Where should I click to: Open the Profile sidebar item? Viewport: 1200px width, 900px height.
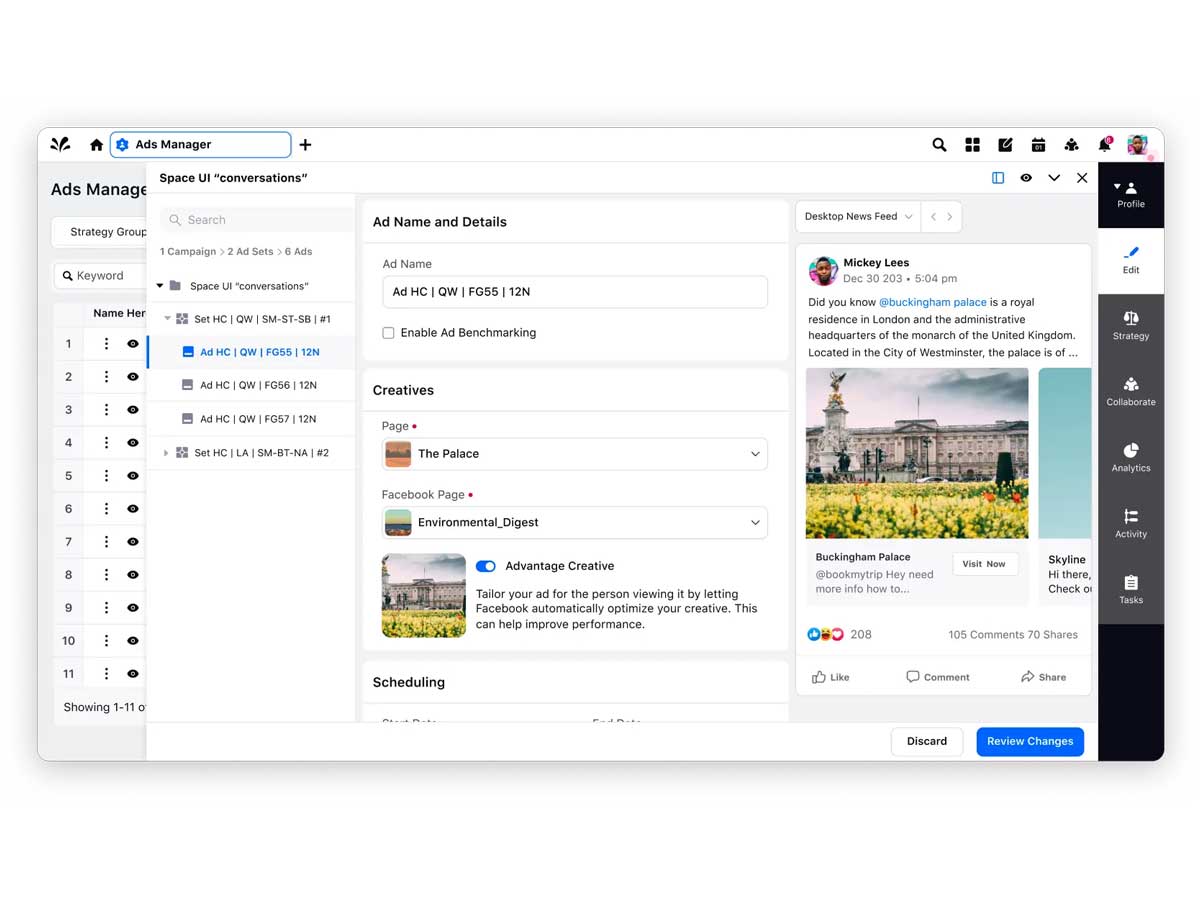coord(1131,195)
